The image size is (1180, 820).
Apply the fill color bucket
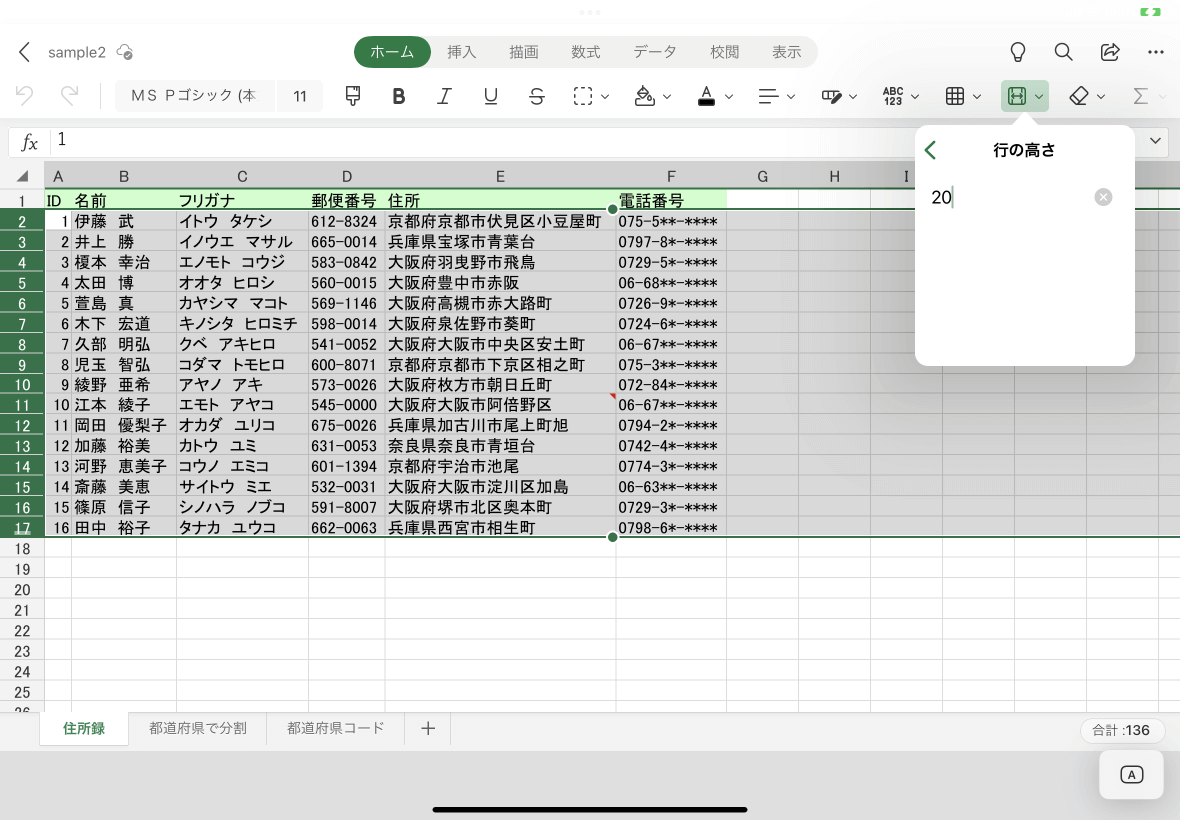[644, 96]
